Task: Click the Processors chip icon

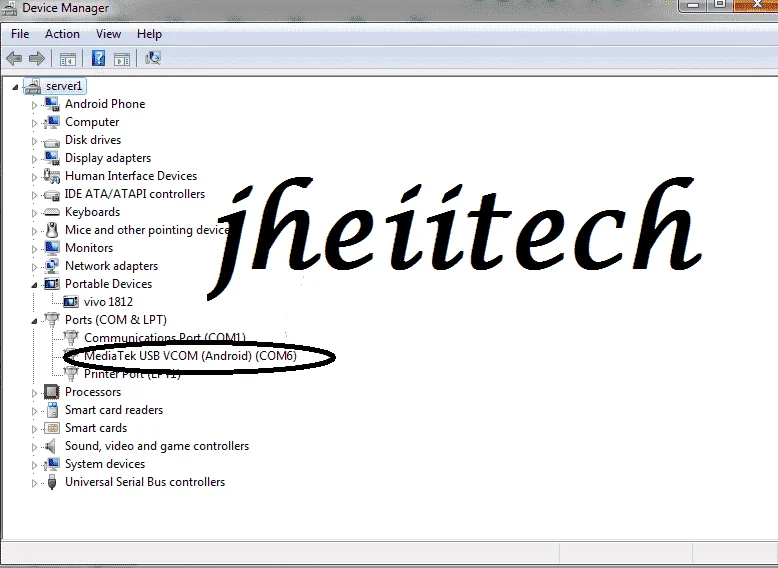Action: (x=52, y=392)
